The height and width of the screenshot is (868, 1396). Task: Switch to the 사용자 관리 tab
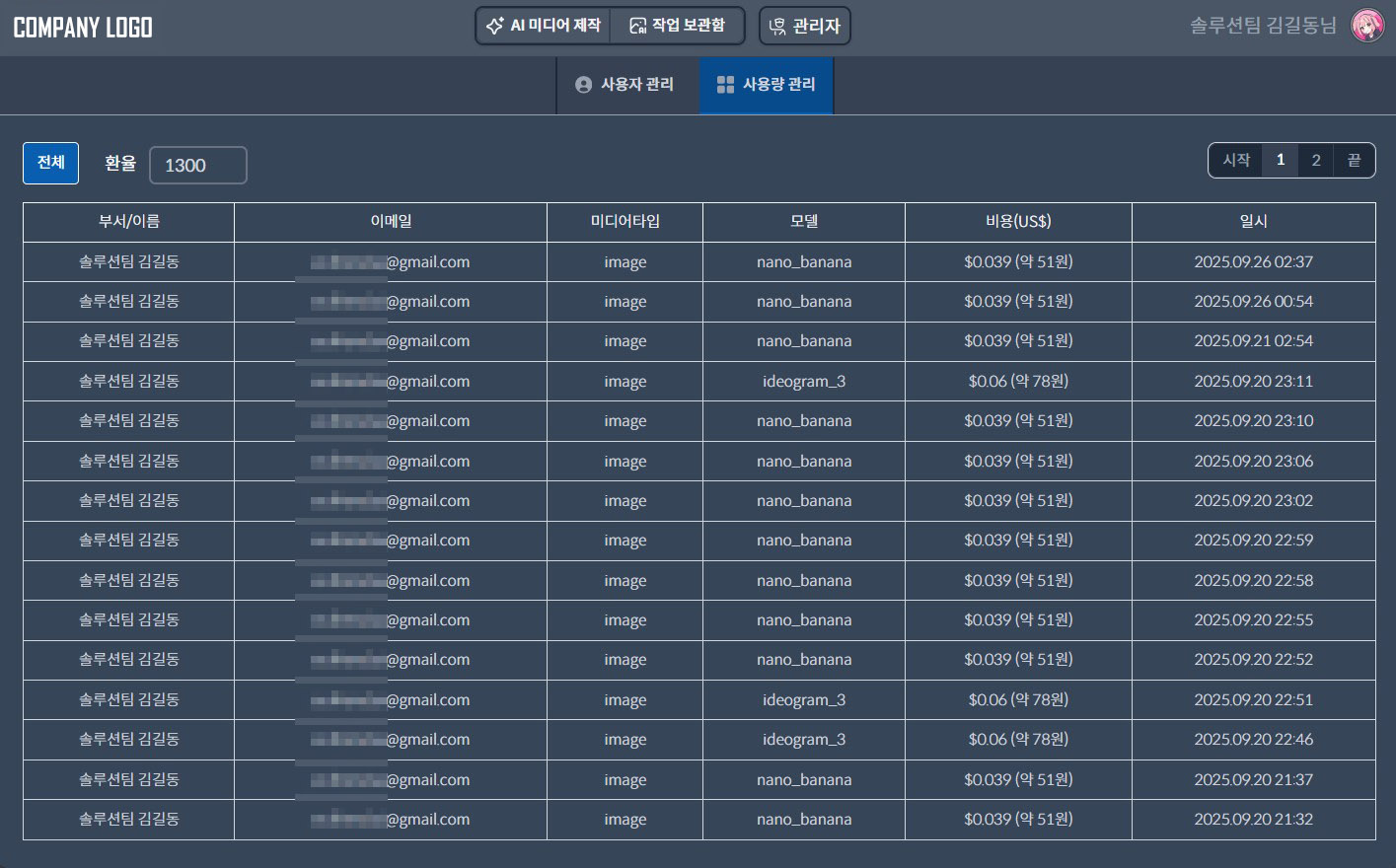tap(627, 85)
